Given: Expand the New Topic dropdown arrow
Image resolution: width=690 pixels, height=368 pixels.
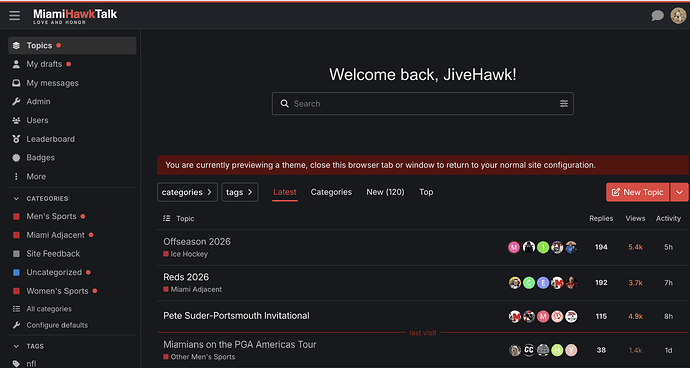Looking at the screenshot, I should [679, 192].
